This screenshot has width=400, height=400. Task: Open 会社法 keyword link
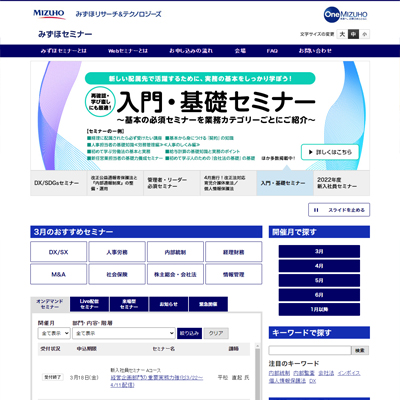pyautogui.click(x=326, y=373)
